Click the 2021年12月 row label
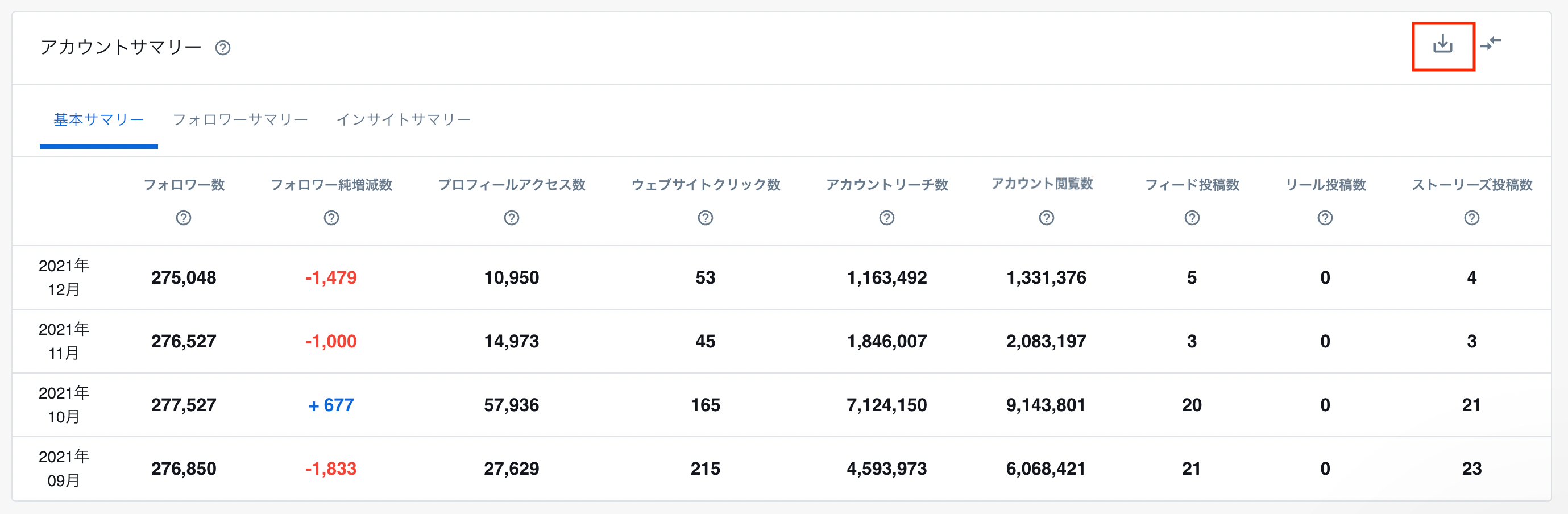 (x=64, y=277)
